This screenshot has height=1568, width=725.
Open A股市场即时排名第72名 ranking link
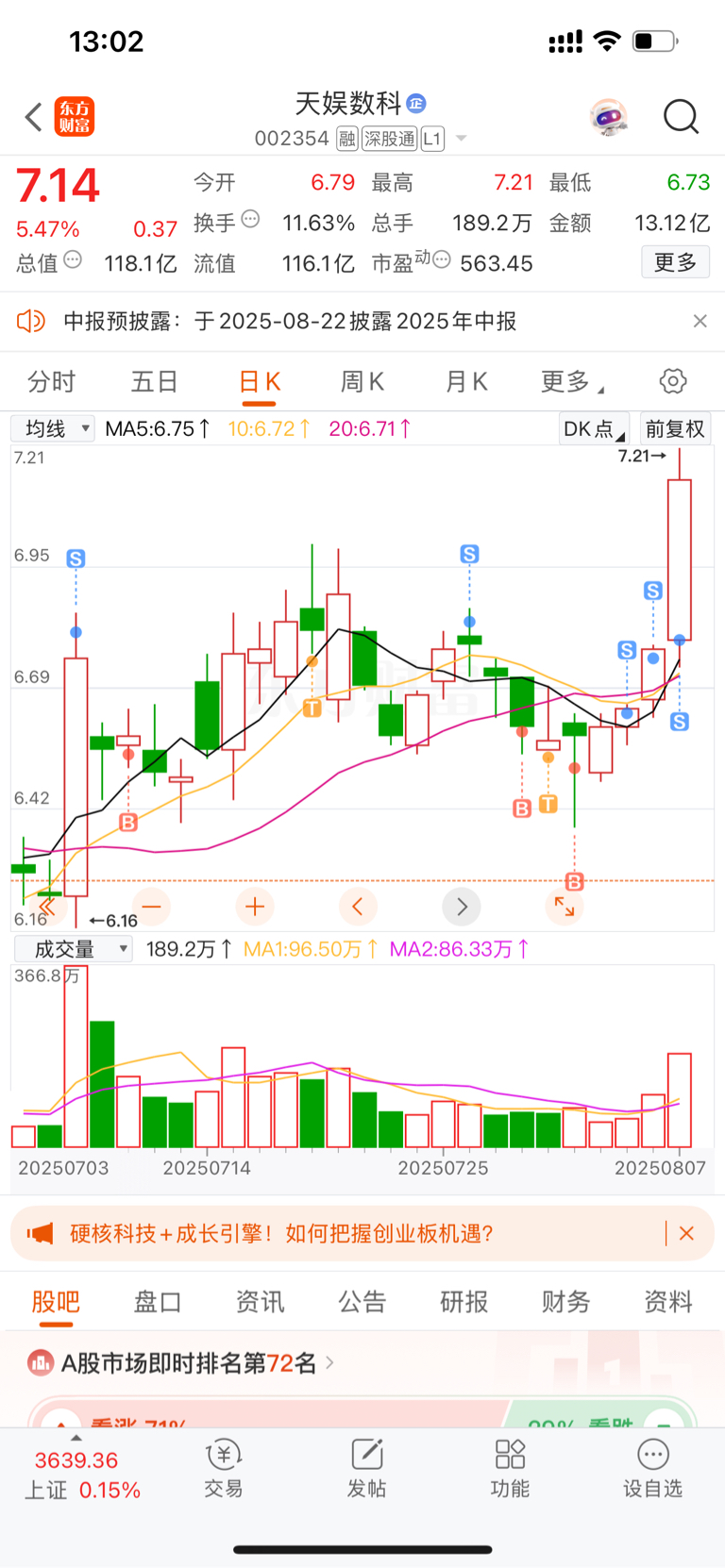tap(198, 1362)
